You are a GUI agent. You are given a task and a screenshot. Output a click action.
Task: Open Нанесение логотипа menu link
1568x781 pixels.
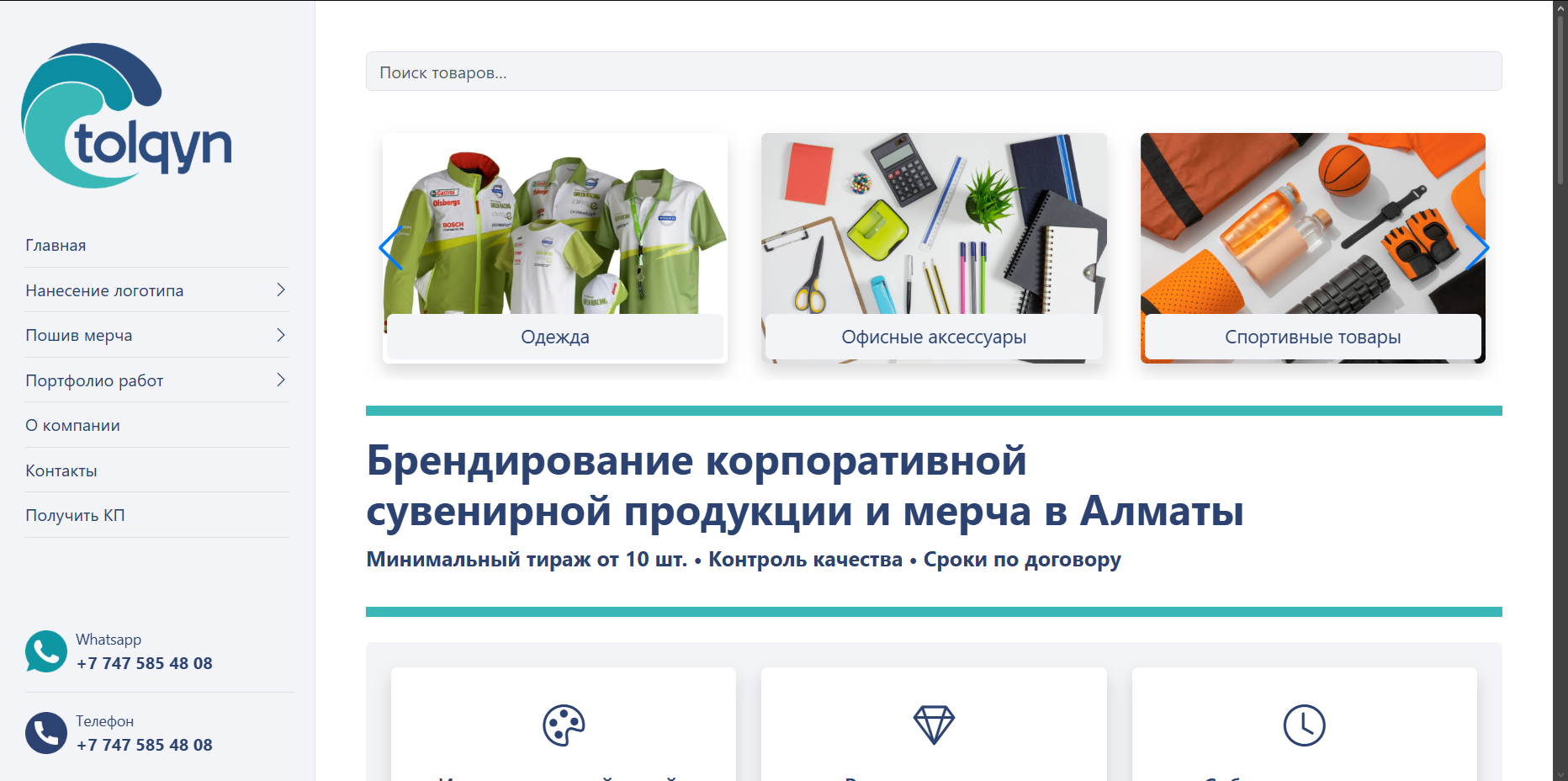click(x=104, y=290)
